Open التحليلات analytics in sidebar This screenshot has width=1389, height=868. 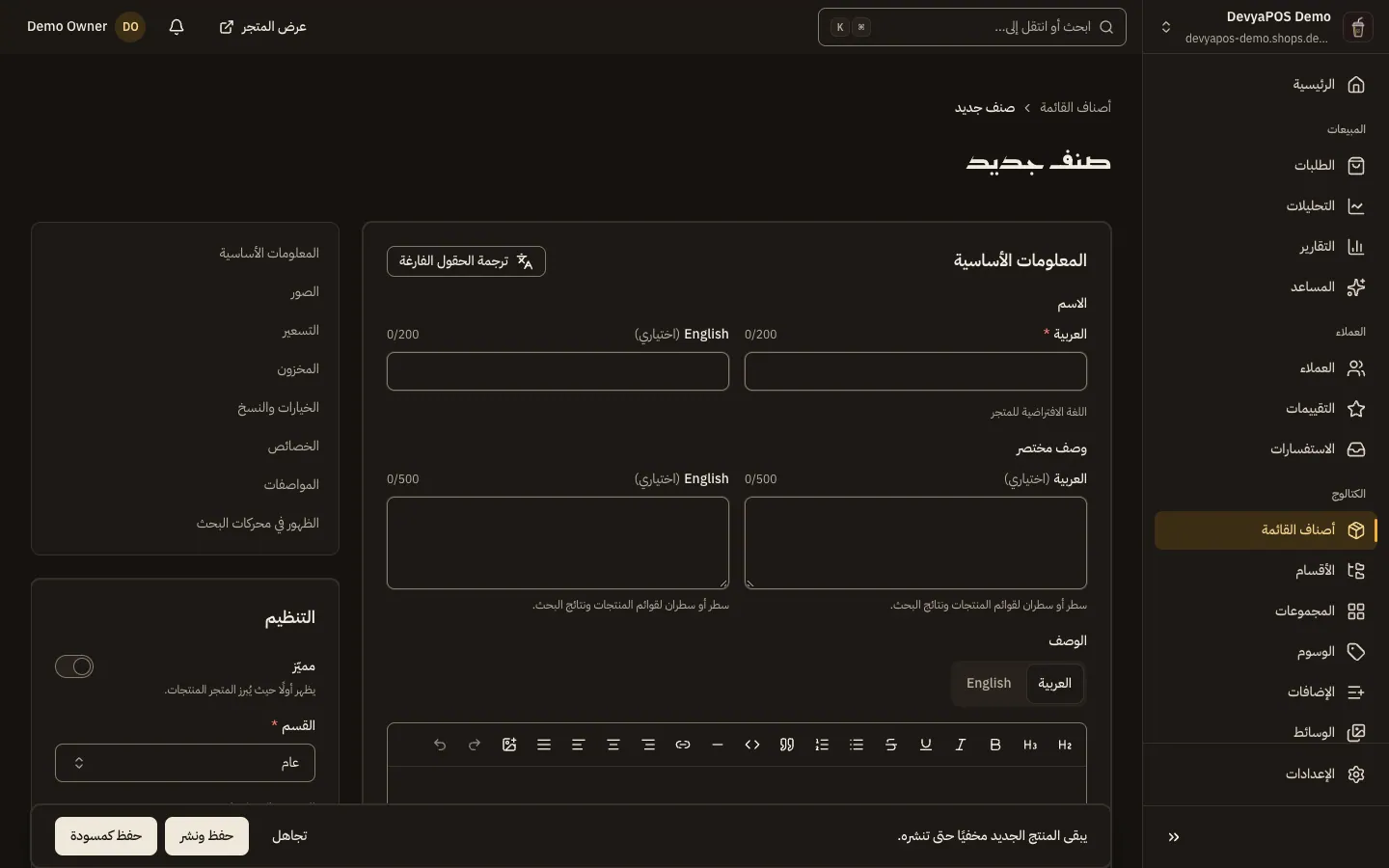coord(1266,206)
